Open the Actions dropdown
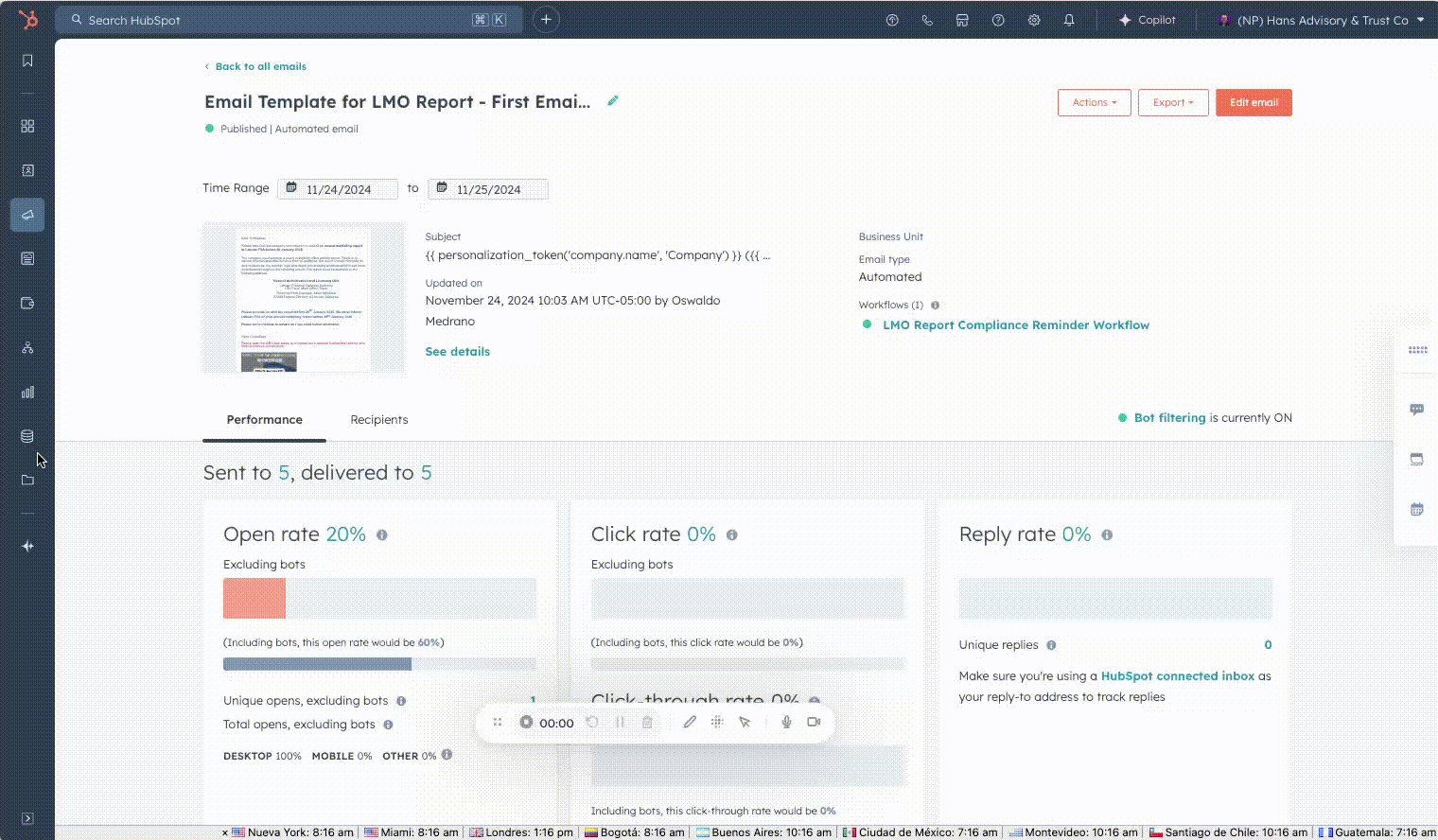The image size is (1438, 840). [1094, 102]
